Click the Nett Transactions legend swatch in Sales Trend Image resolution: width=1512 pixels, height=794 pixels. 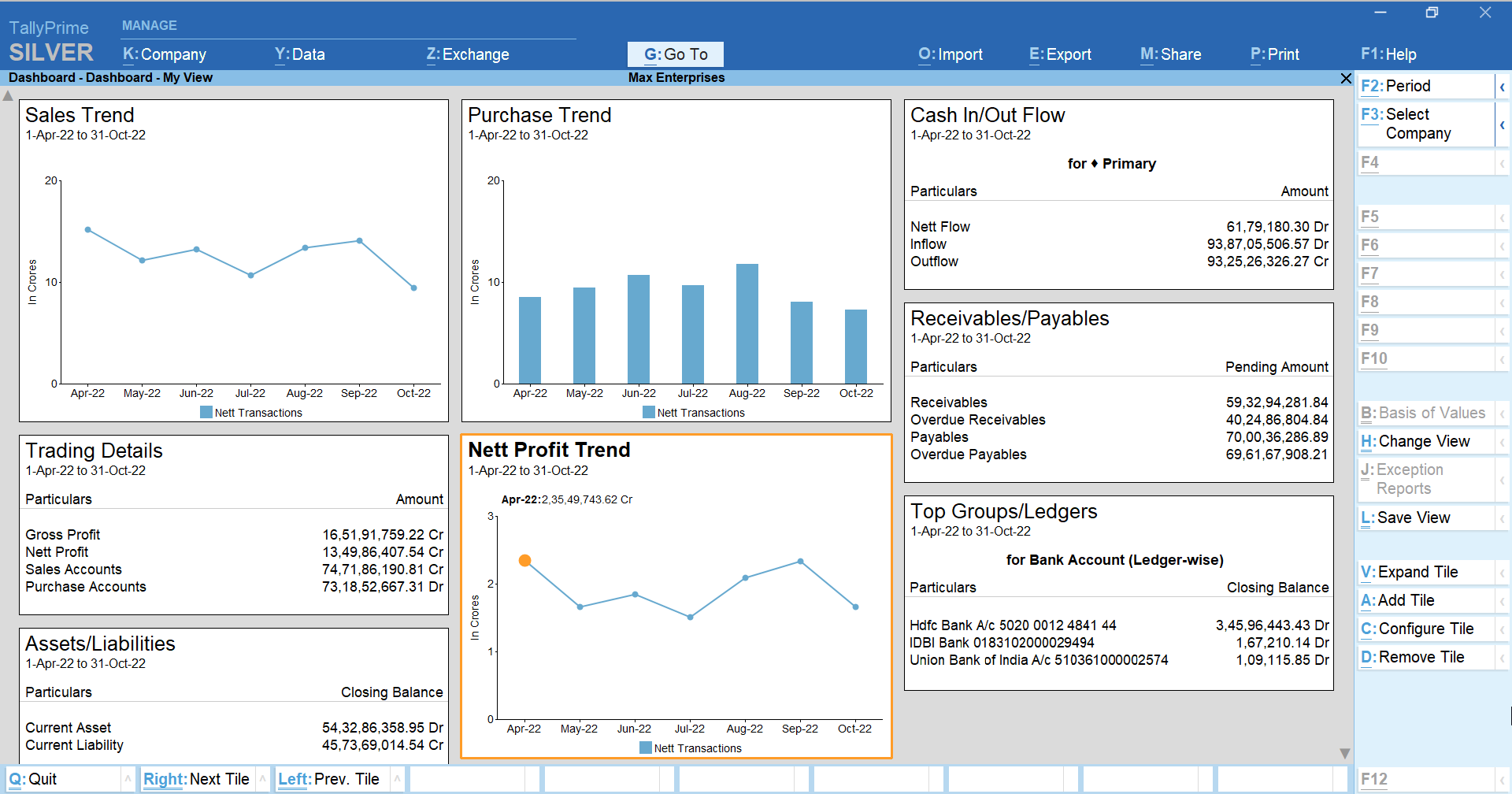206,413
